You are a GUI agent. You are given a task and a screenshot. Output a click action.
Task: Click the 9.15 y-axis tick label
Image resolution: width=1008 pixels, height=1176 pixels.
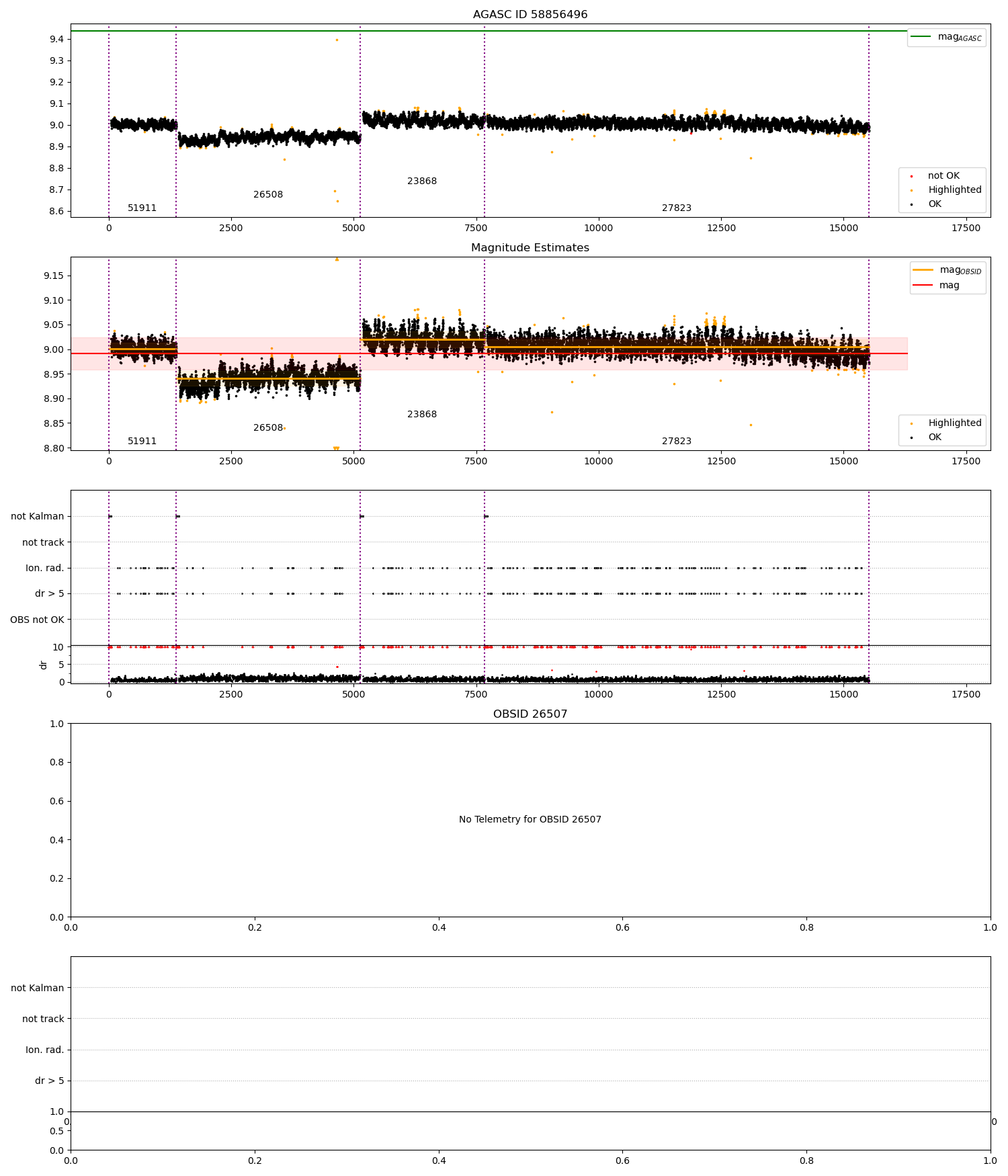54,276
